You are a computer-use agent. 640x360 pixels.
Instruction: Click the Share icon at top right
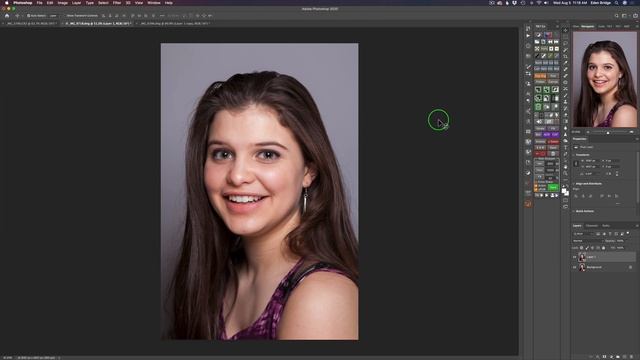tap(635, 16)
